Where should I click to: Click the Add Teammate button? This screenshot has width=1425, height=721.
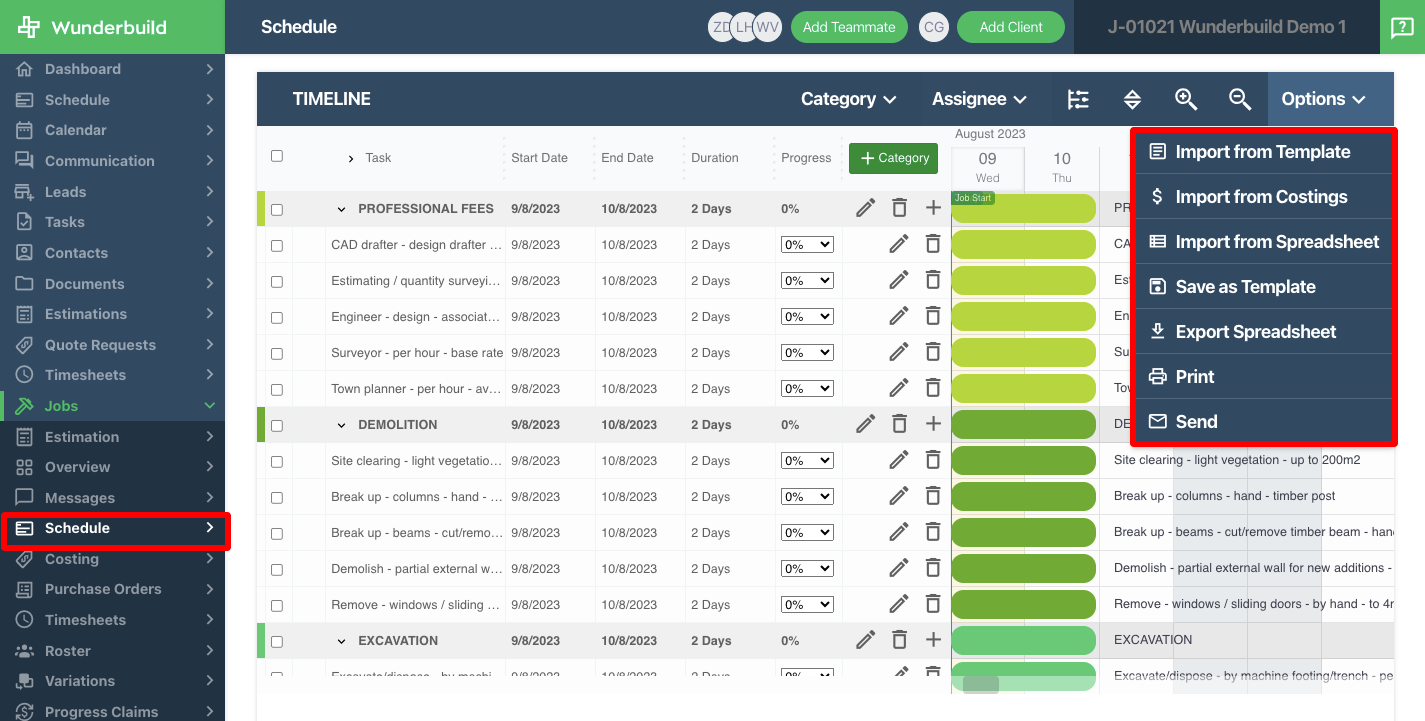coord(849,27)
